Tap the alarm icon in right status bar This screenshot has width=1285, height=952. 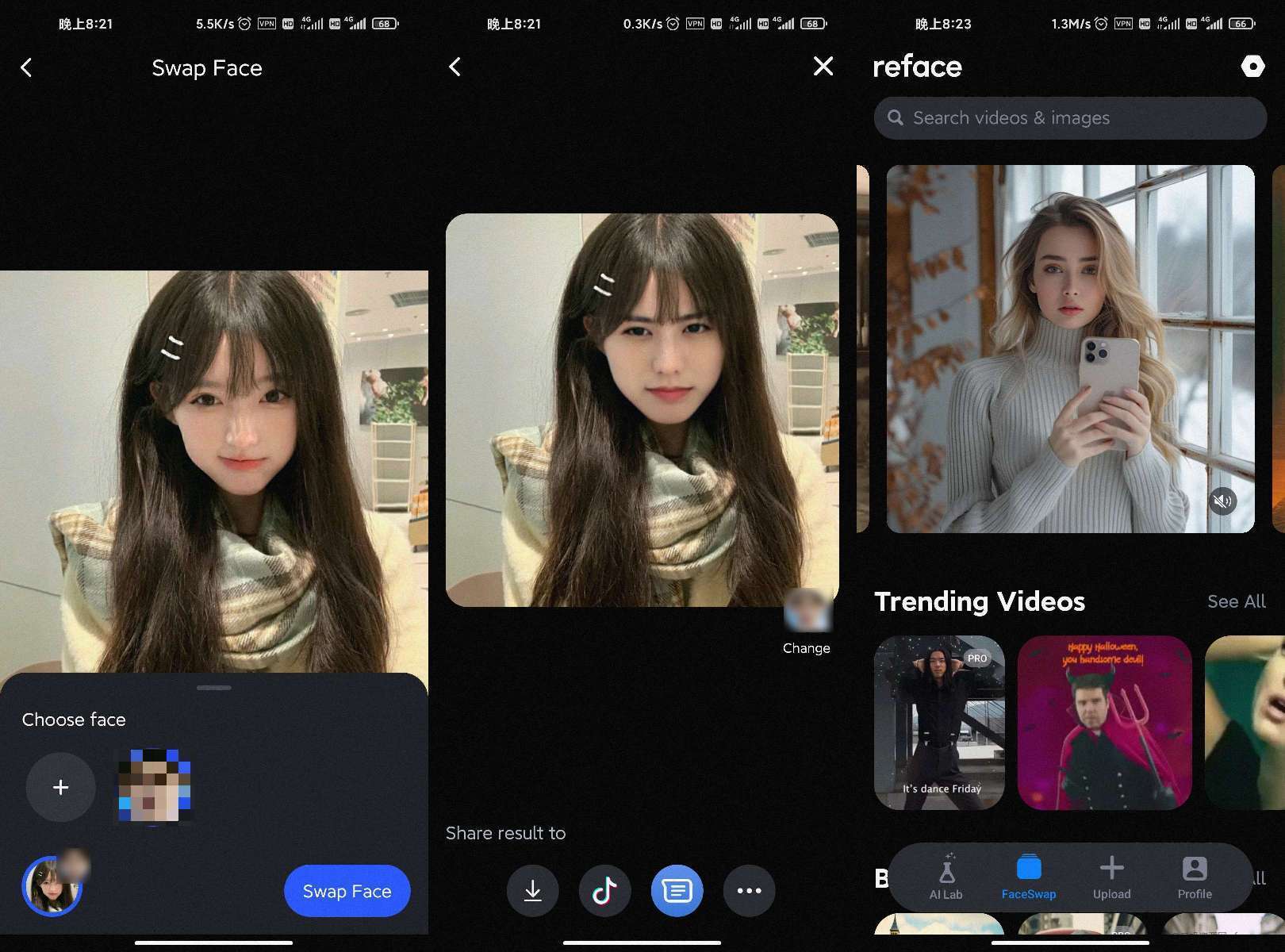point(1101,24)
